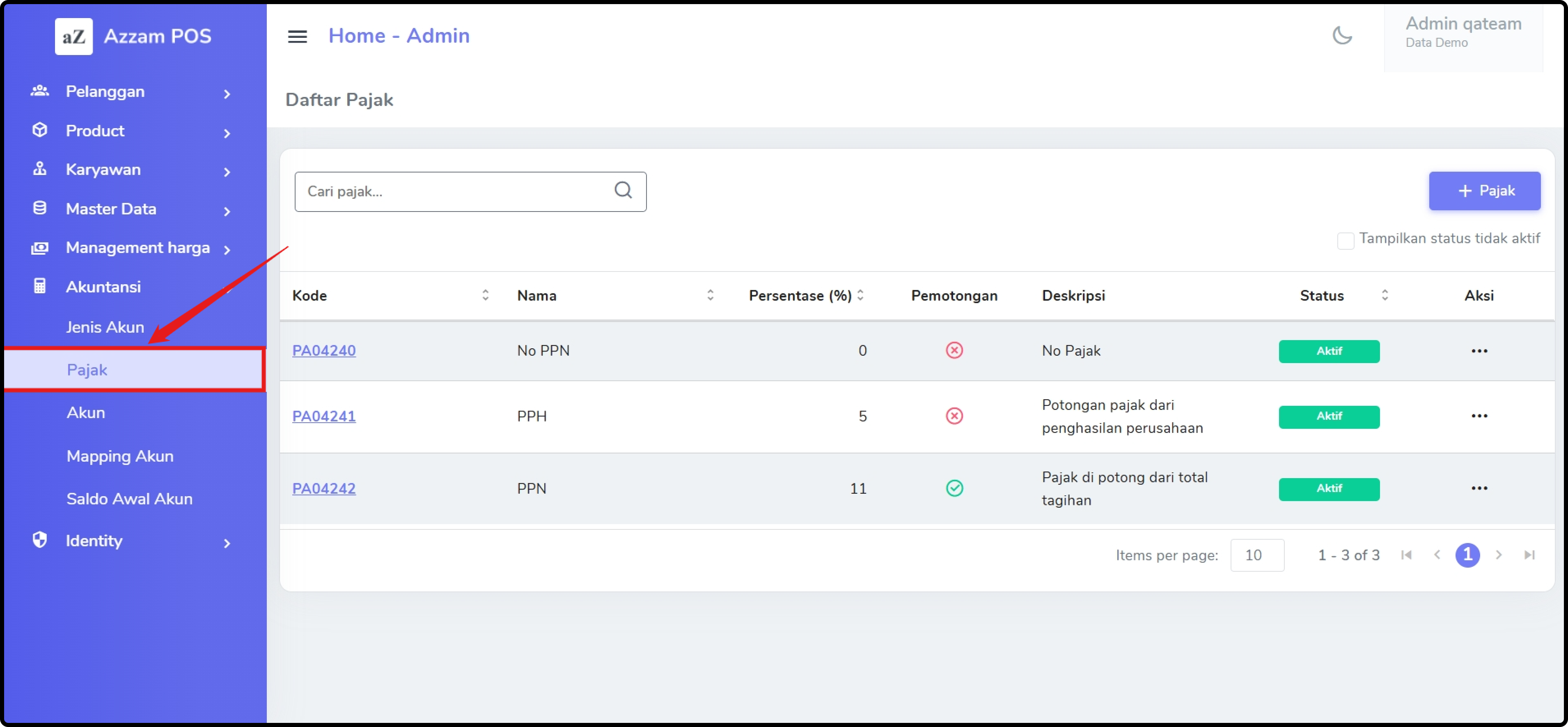Open Mapping Akun menu item
Viewport: 1568px width, 727px height.
pos(120,456)
